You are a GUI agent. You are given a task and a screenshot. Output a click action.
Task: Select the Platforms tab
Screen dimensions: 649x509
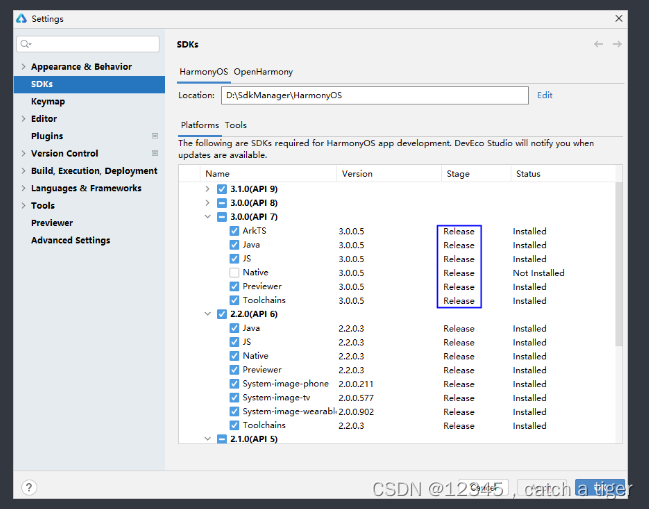click(200, 125)
